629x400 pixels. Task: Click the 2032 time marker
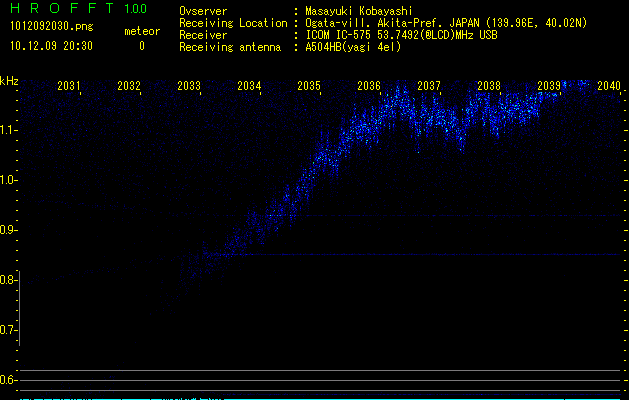click(x=129, y=85)
